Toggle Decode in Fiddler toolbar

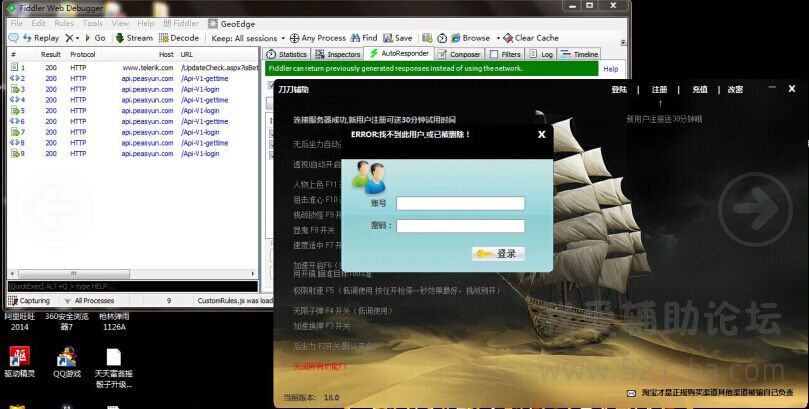[179, 38]
